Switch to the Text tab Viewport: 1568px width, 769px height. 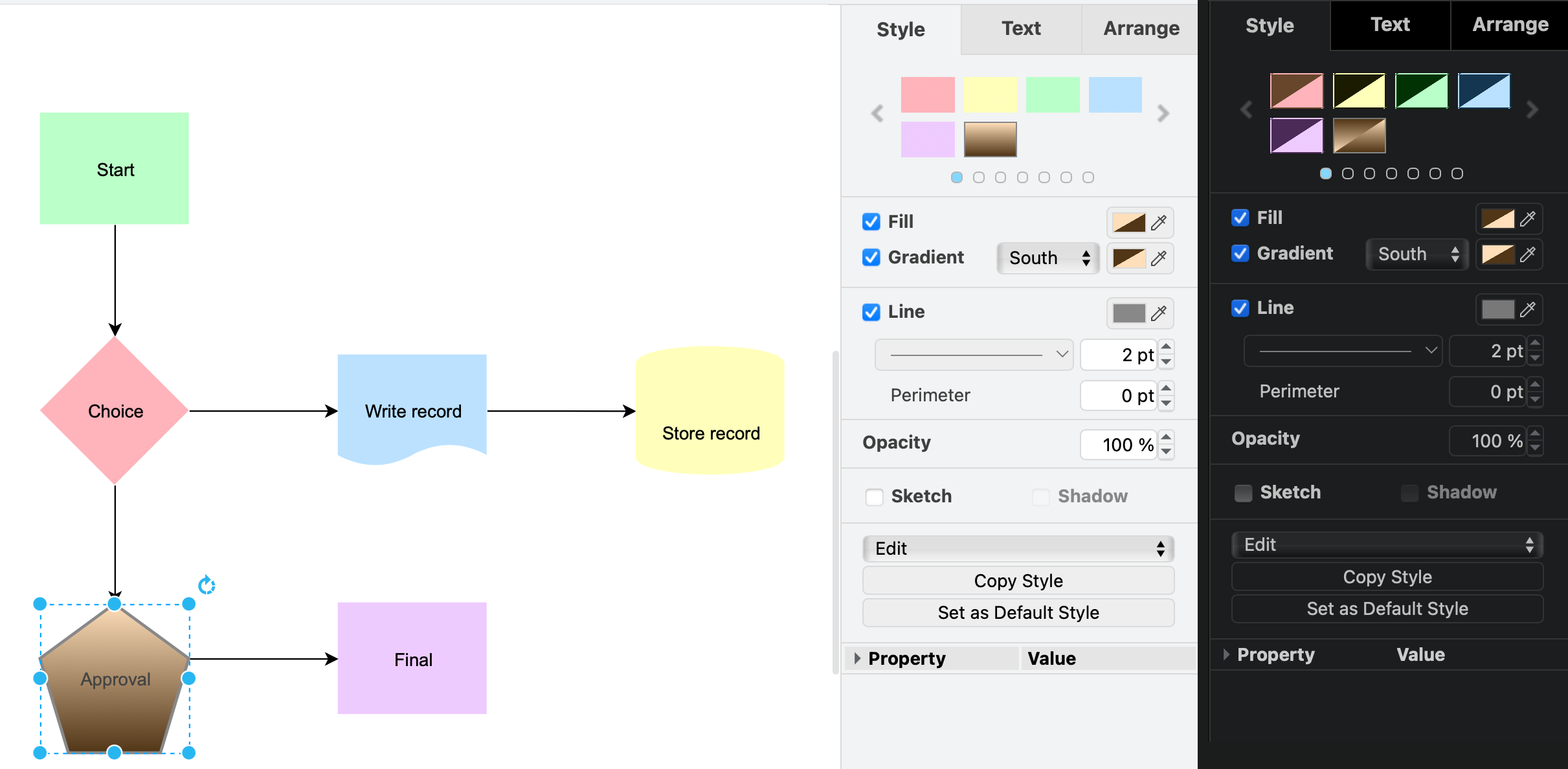1021,28
